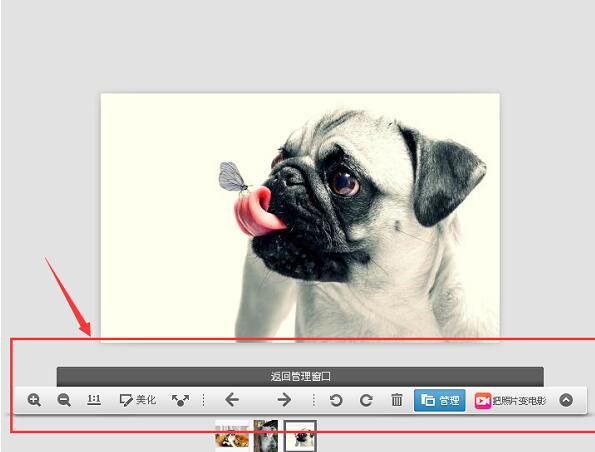The height and width of the screenshot is (452, 595).
Task: Show image at 1:1 actual size
Action: (94, 400)
